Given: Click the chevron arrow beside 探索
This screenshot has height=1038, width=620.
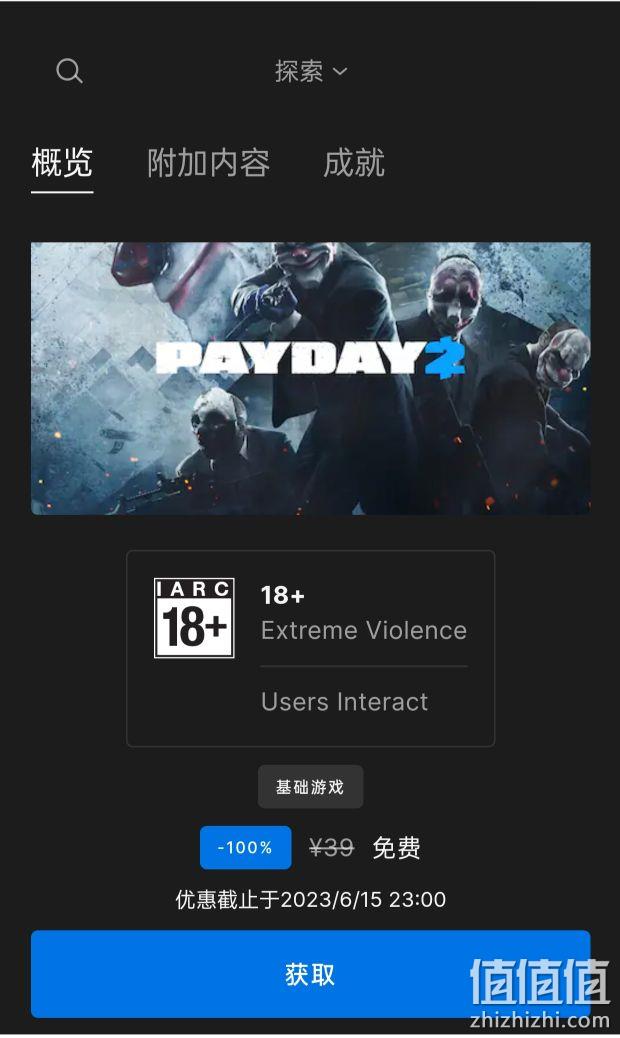Looking at the screenshot, I should click(339, 71).
